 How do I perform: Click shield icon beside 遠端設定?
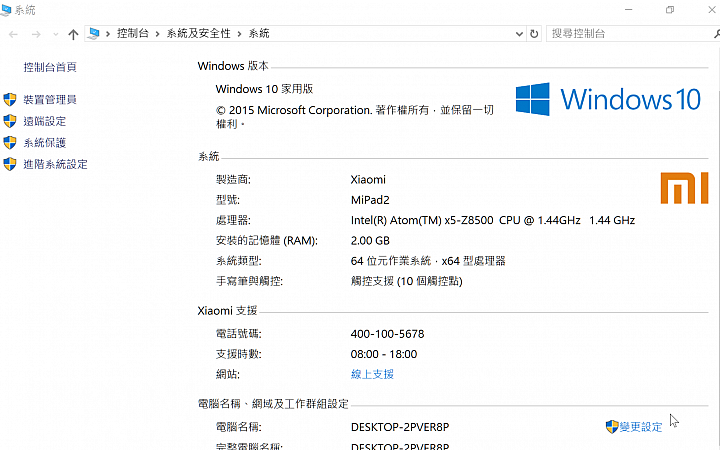(10, 121)
